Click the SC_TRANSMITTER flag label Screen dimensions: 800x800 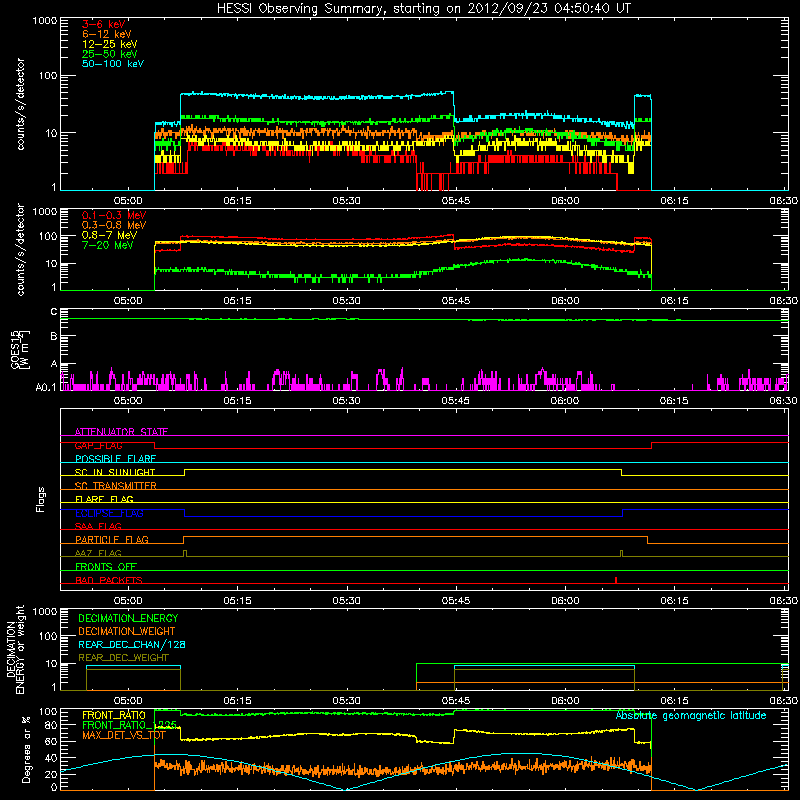tap(116, 486)
